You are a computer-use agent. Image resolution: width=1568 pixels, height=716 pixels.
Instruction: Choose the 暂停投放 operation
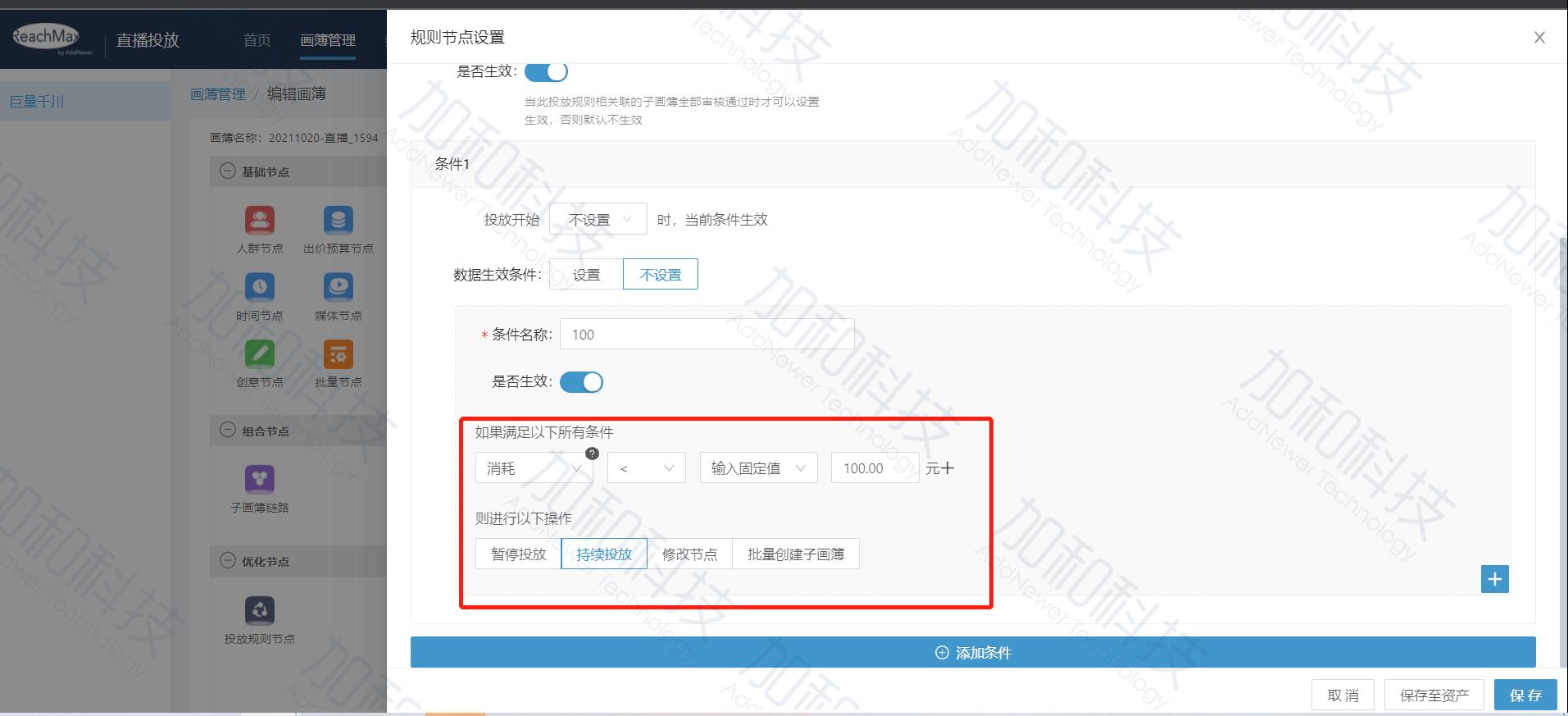pos(518,554)
